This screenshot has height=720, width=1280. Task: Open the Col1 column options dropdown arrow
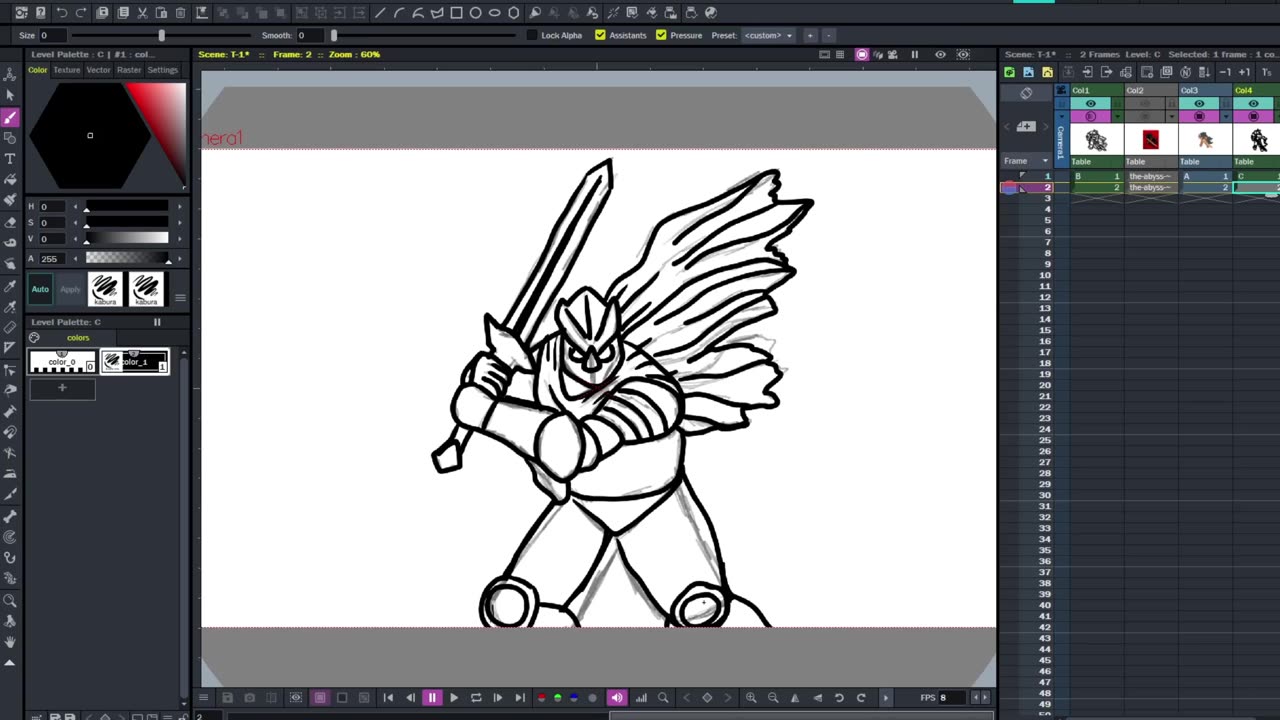click(1117, 116)
